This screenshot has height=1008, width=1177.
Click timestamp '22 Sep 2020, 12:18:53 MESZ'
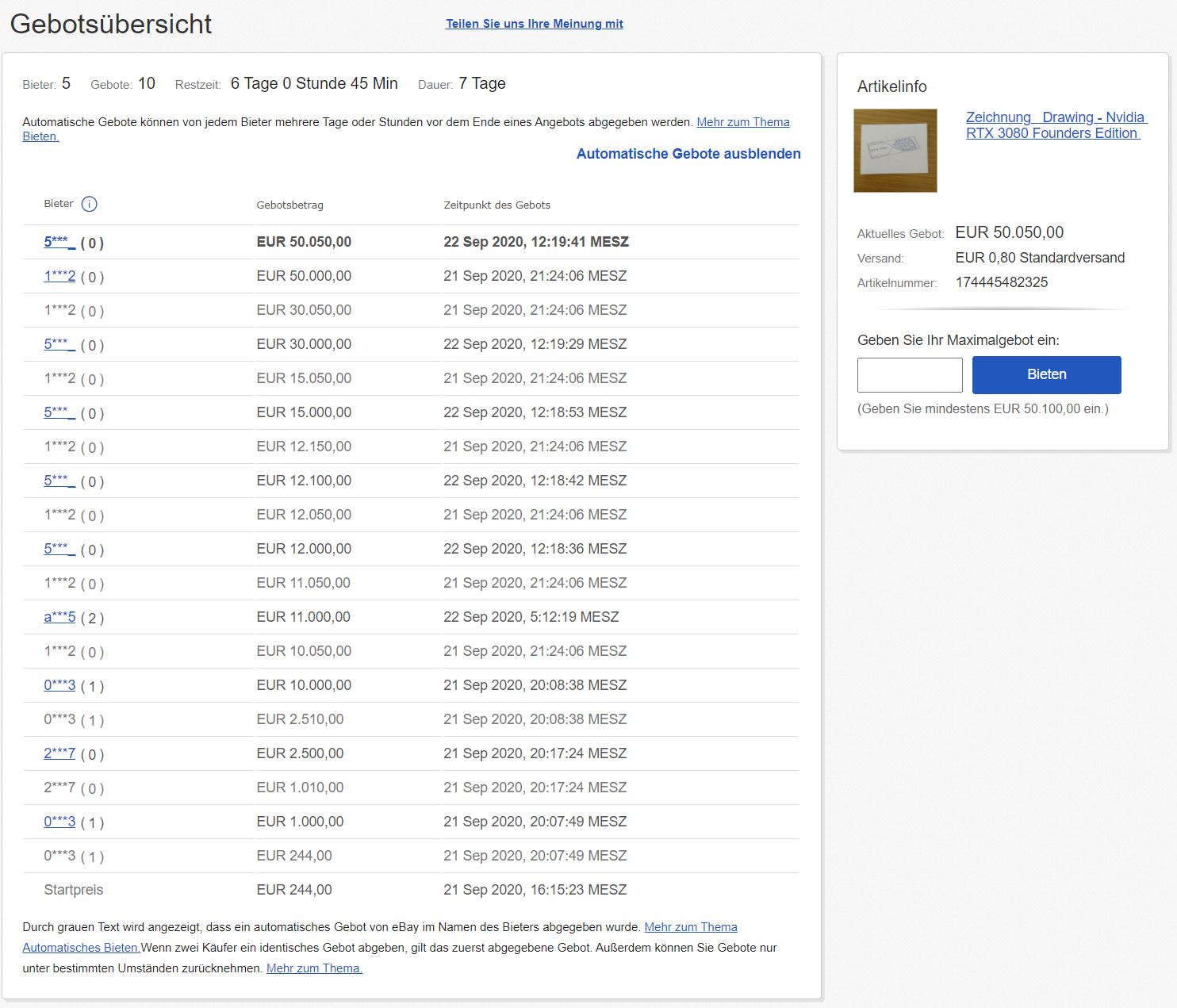[535, 412]
